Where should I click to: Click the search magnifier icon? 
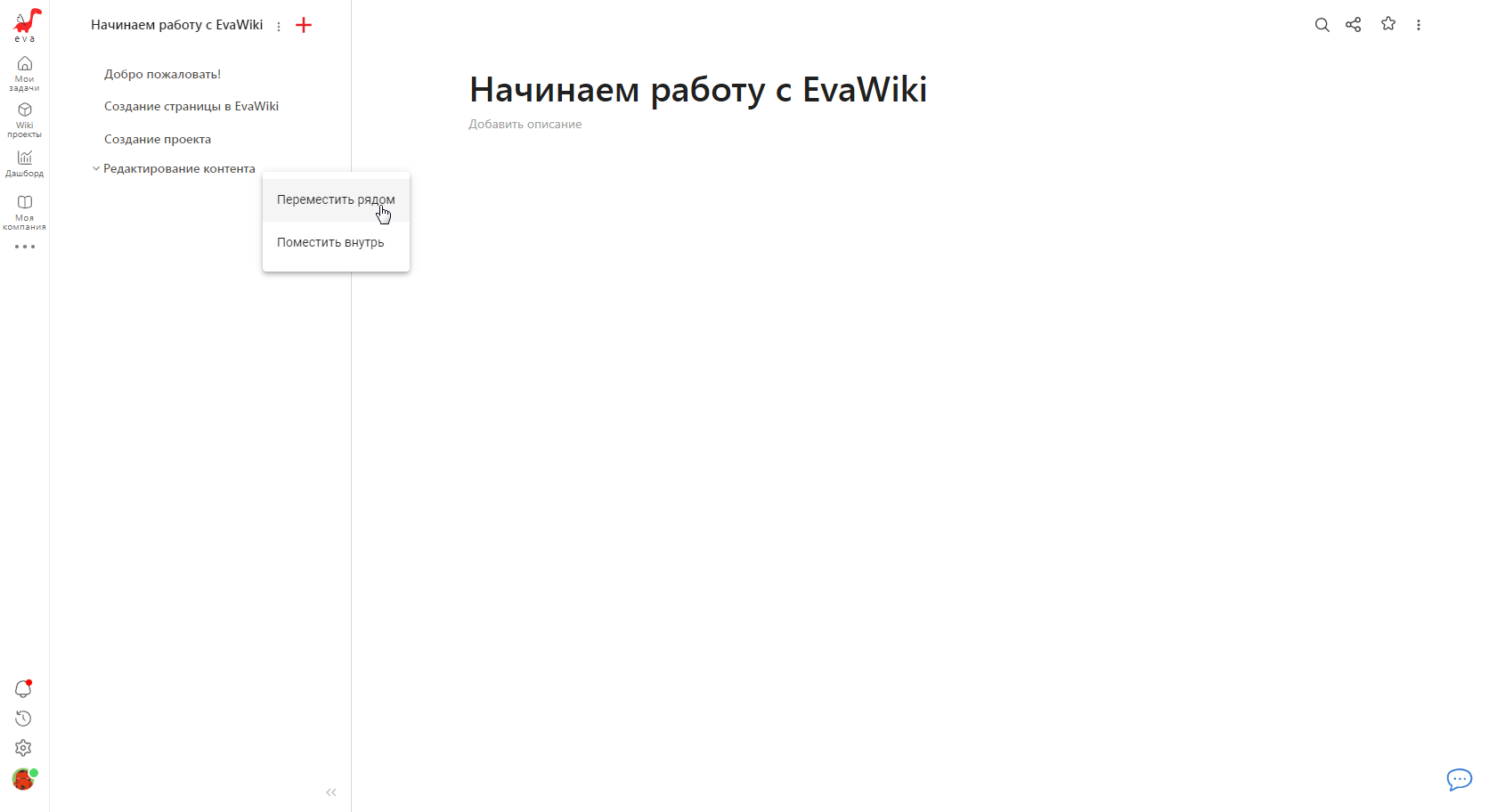pos(1322,25)
